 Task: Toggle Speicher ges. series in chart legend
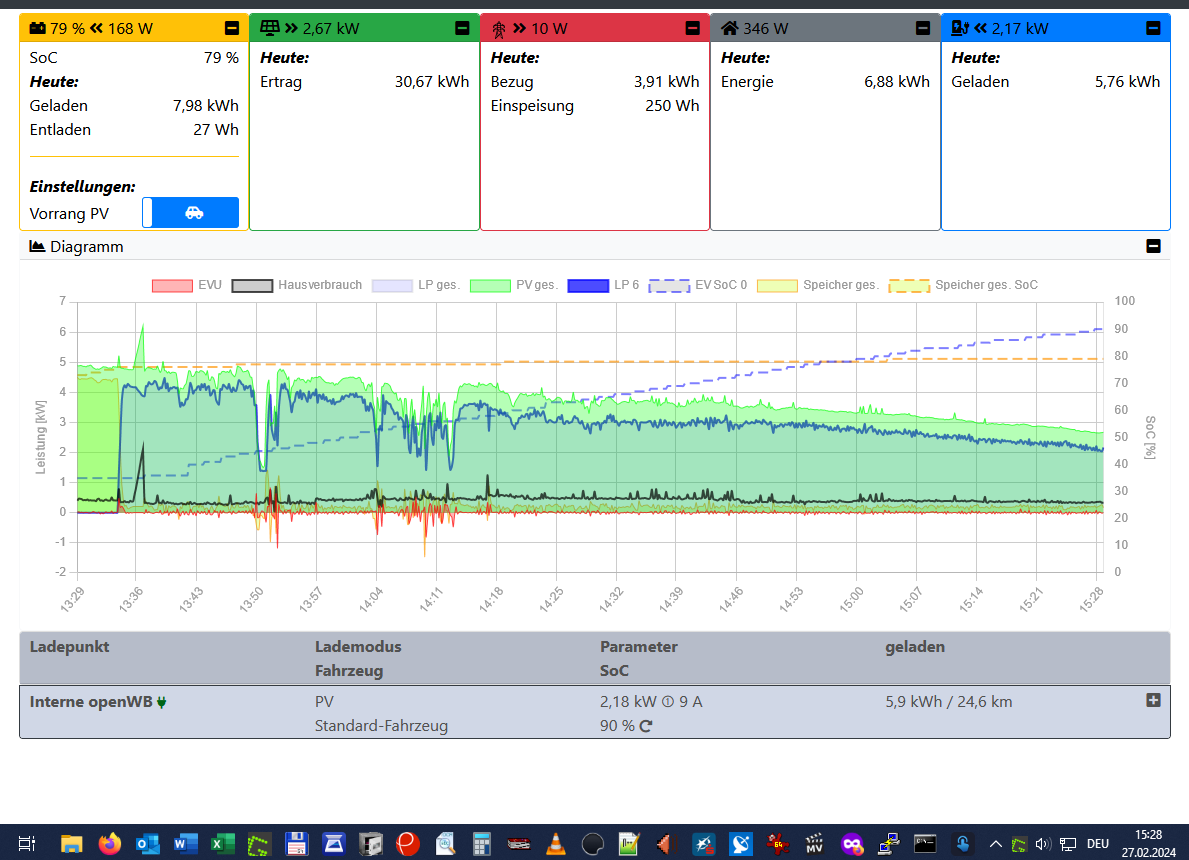click(817, 285)
